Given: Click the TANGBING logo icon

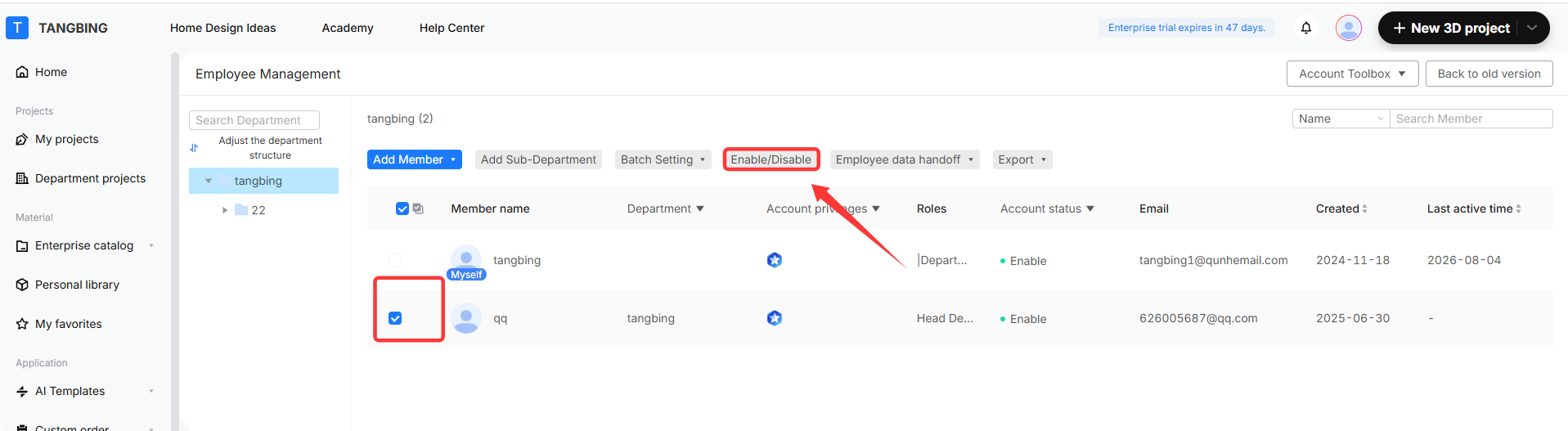Looking at the screenshot, I should tap(17, 28).
